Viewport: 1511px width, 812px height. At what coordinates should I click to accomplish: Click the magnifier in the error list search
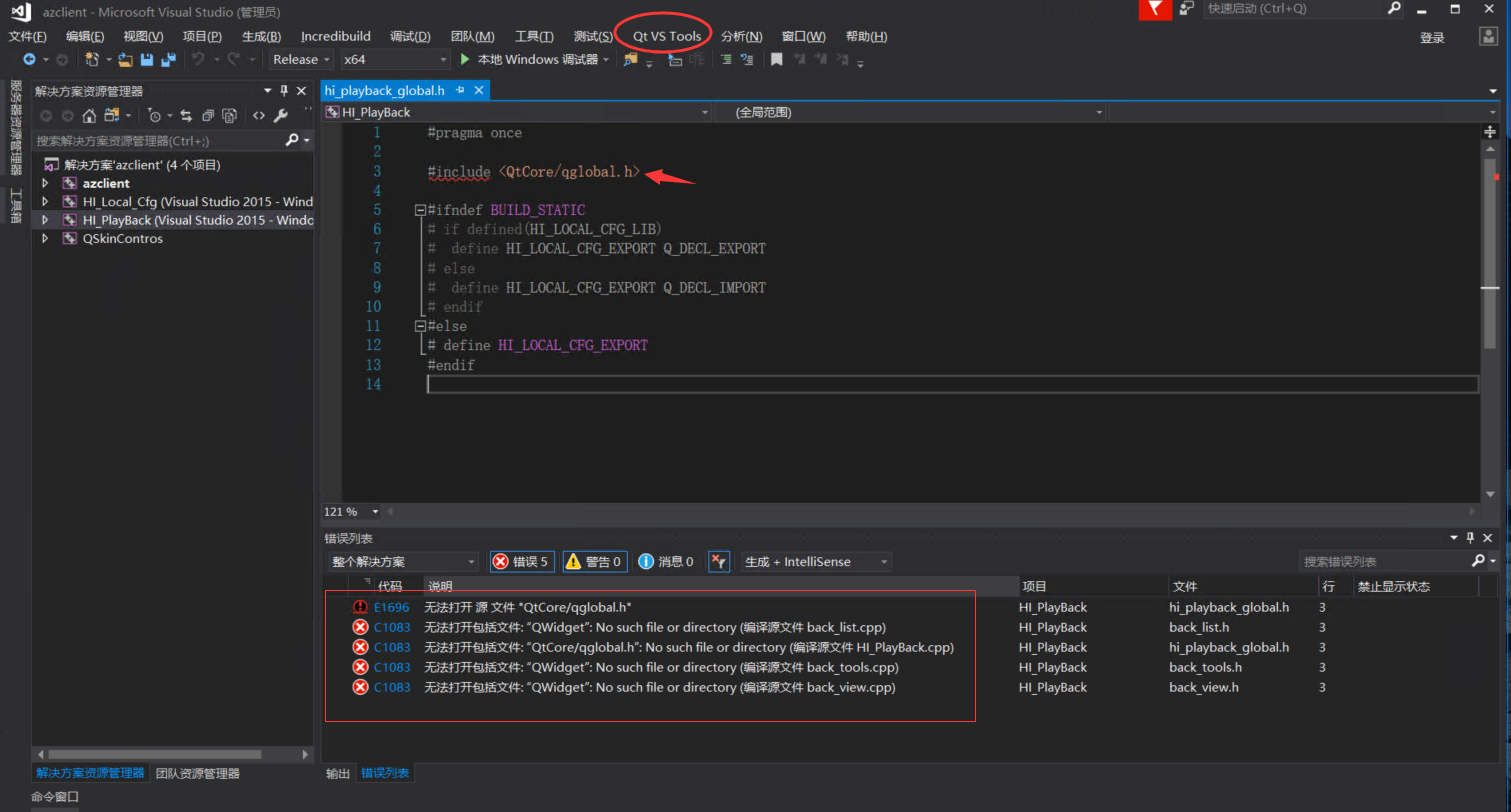[x=1478, y=561]
